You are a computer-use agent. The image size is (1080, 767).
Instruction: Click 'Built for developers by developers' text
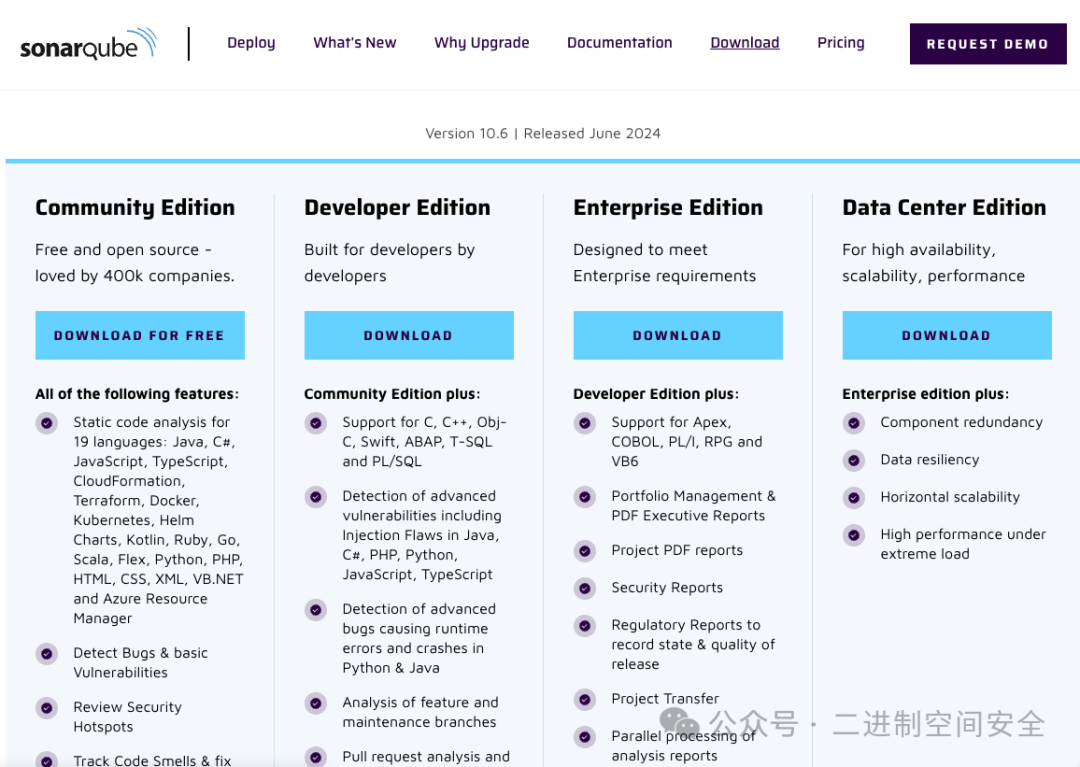click(390, 262)
